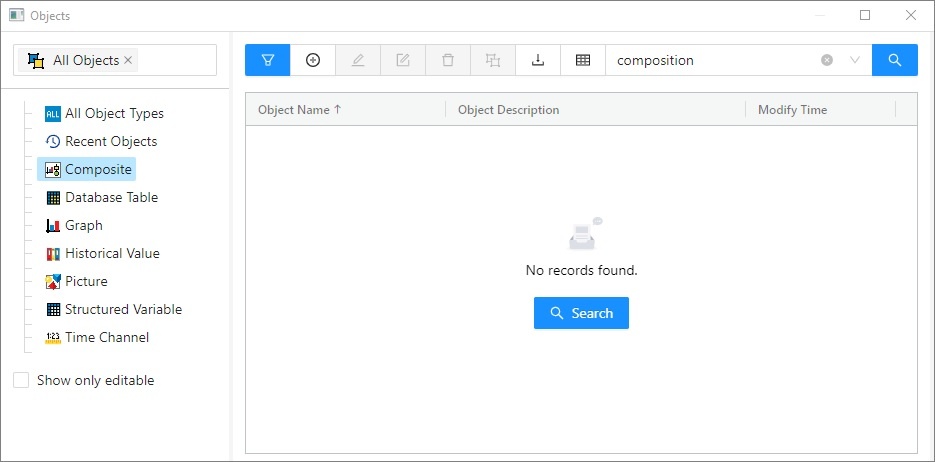Click the blue magnifier search icon button

(x=894, y=60)
